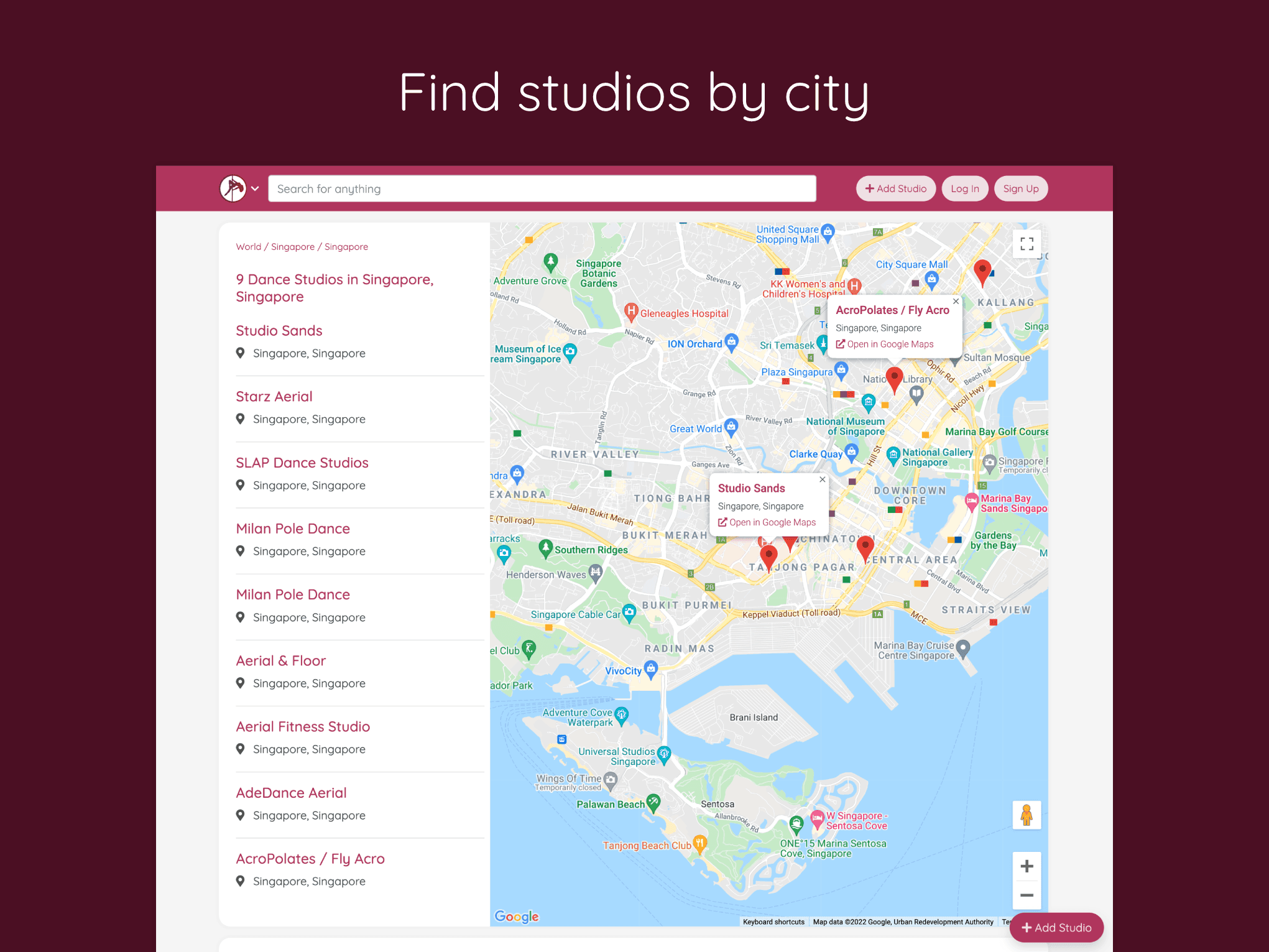Click the Sign Up button

pos(1020,188)
